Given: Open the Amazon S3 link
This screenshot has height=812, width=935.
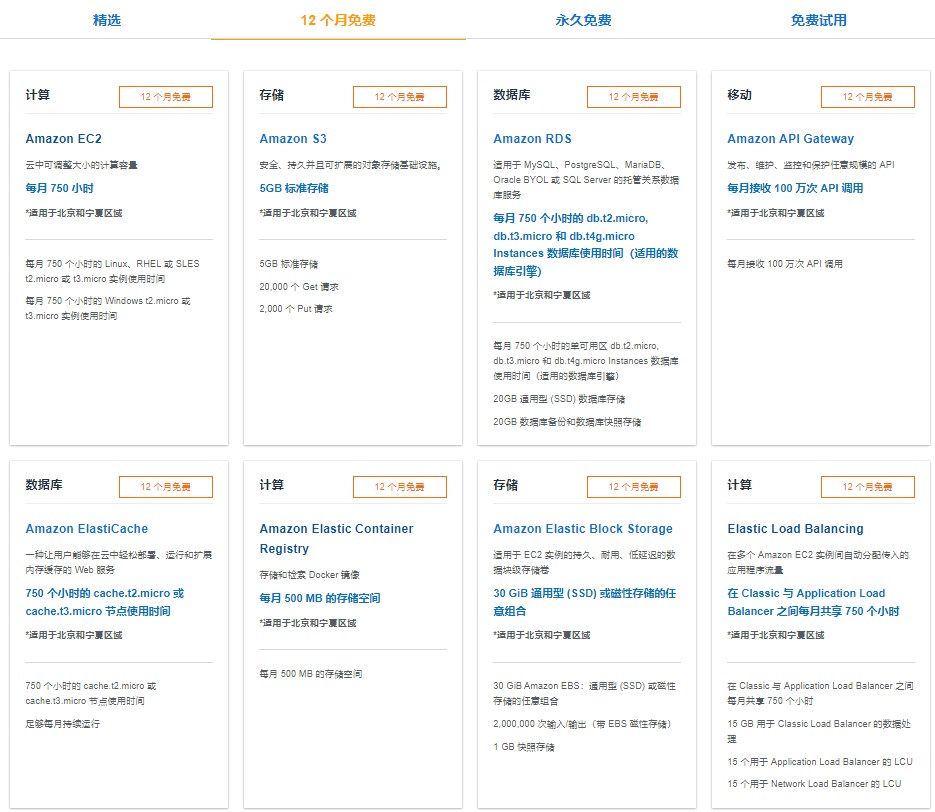Looking at the screenshot, I should pos(293,139).
